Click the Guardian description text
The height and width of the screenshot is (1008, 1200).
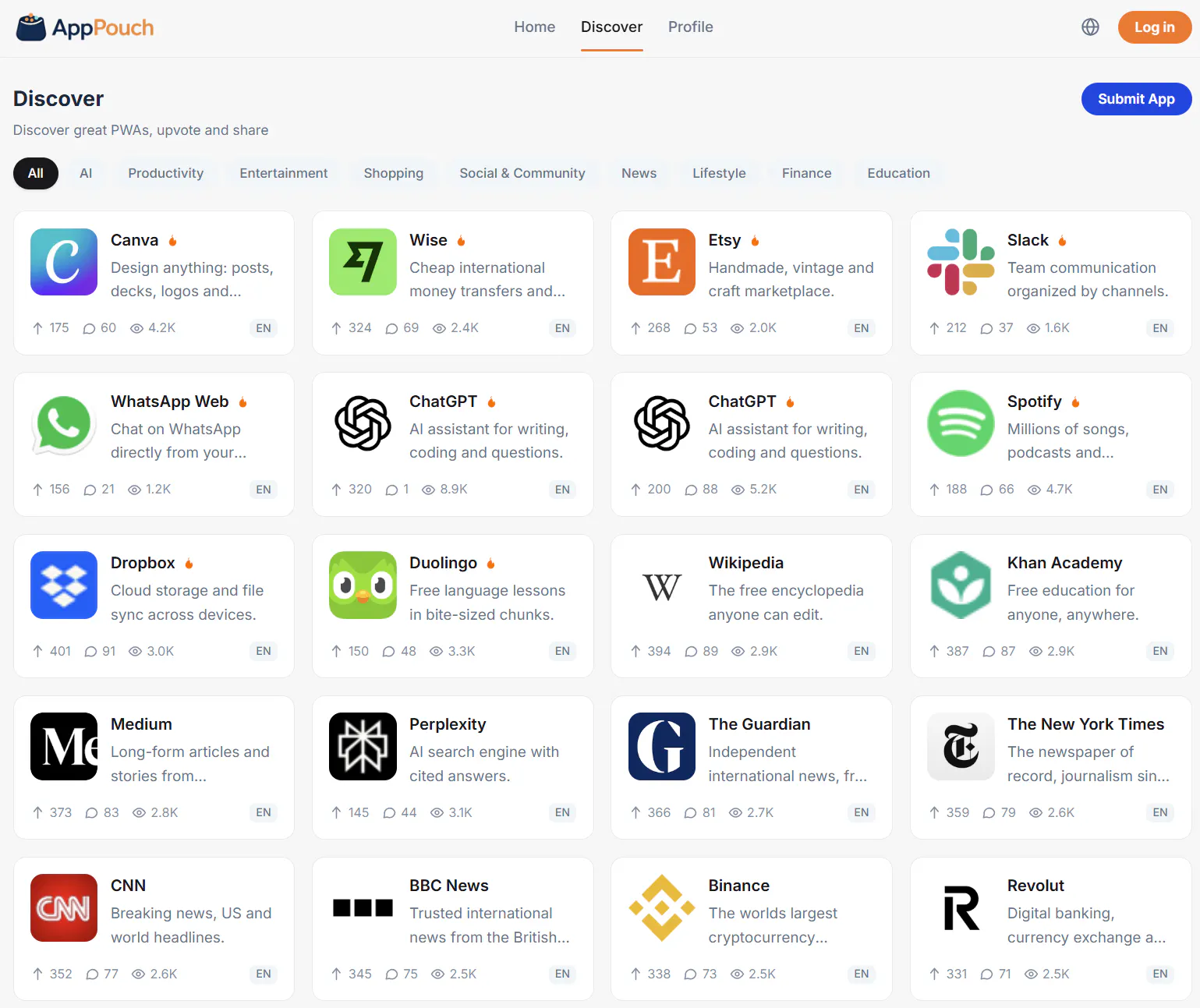coord(788,764)
